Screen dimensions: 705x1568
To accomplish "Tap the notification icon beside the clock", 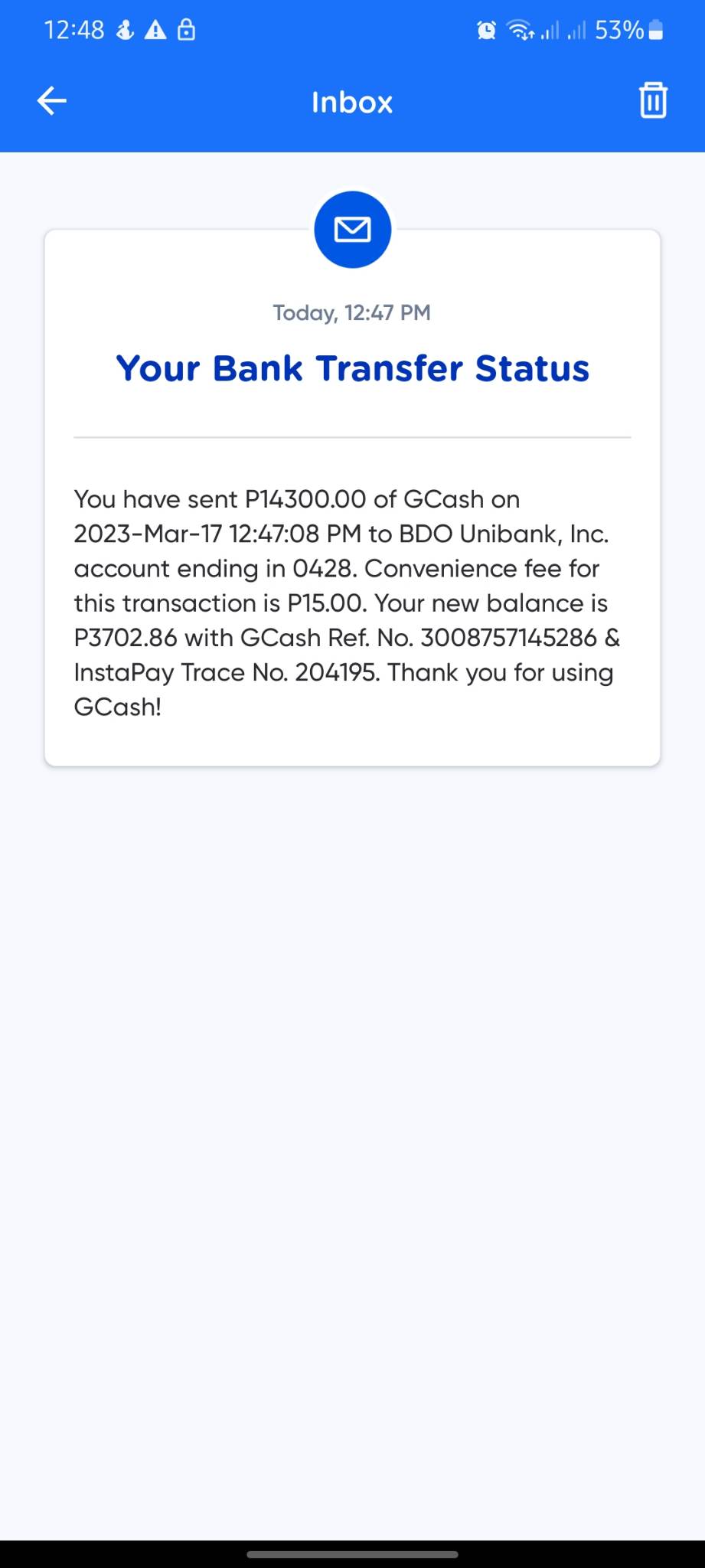I will tap(125, 31).
